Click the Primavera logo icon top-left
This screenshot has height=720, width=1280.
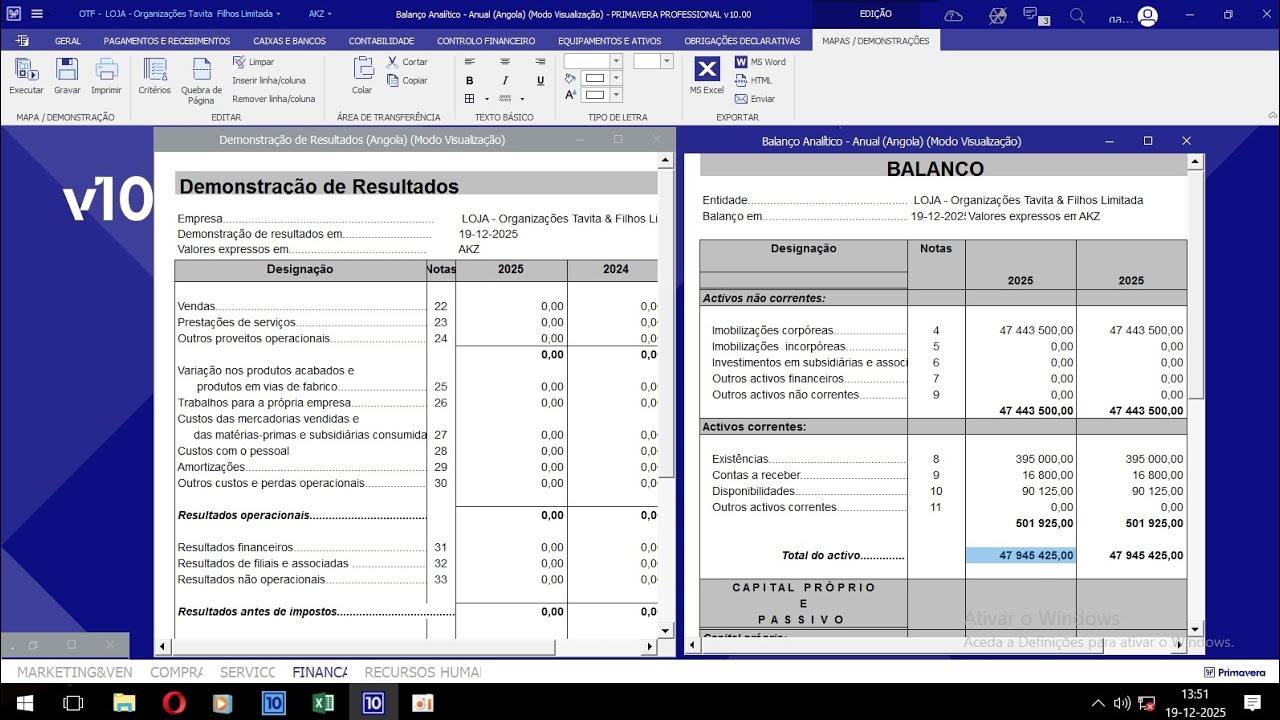coord(14,14)
